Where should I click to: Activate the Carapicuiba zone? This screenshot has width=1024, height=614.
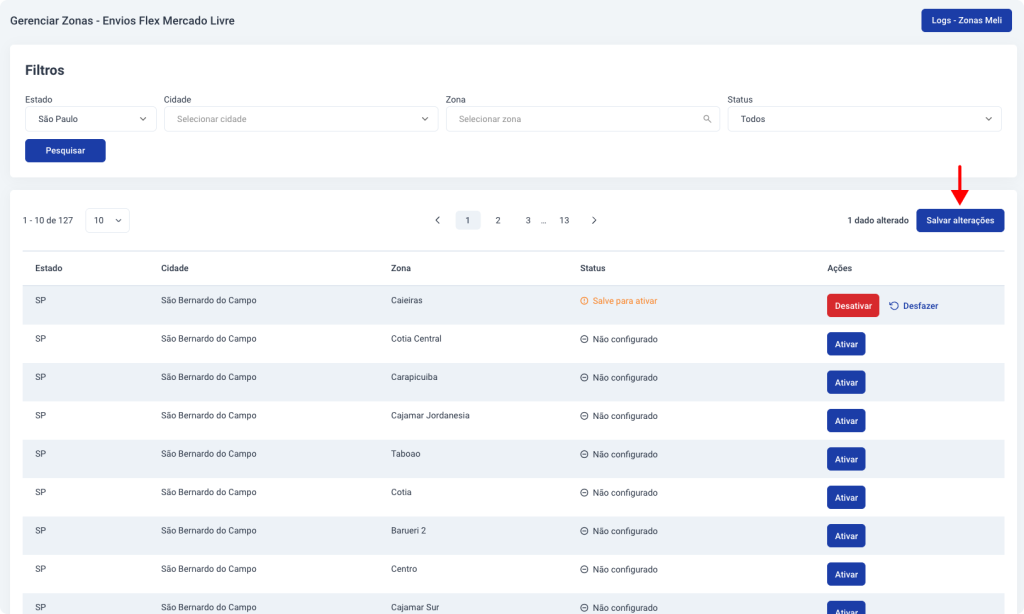[x=846, y=383]
